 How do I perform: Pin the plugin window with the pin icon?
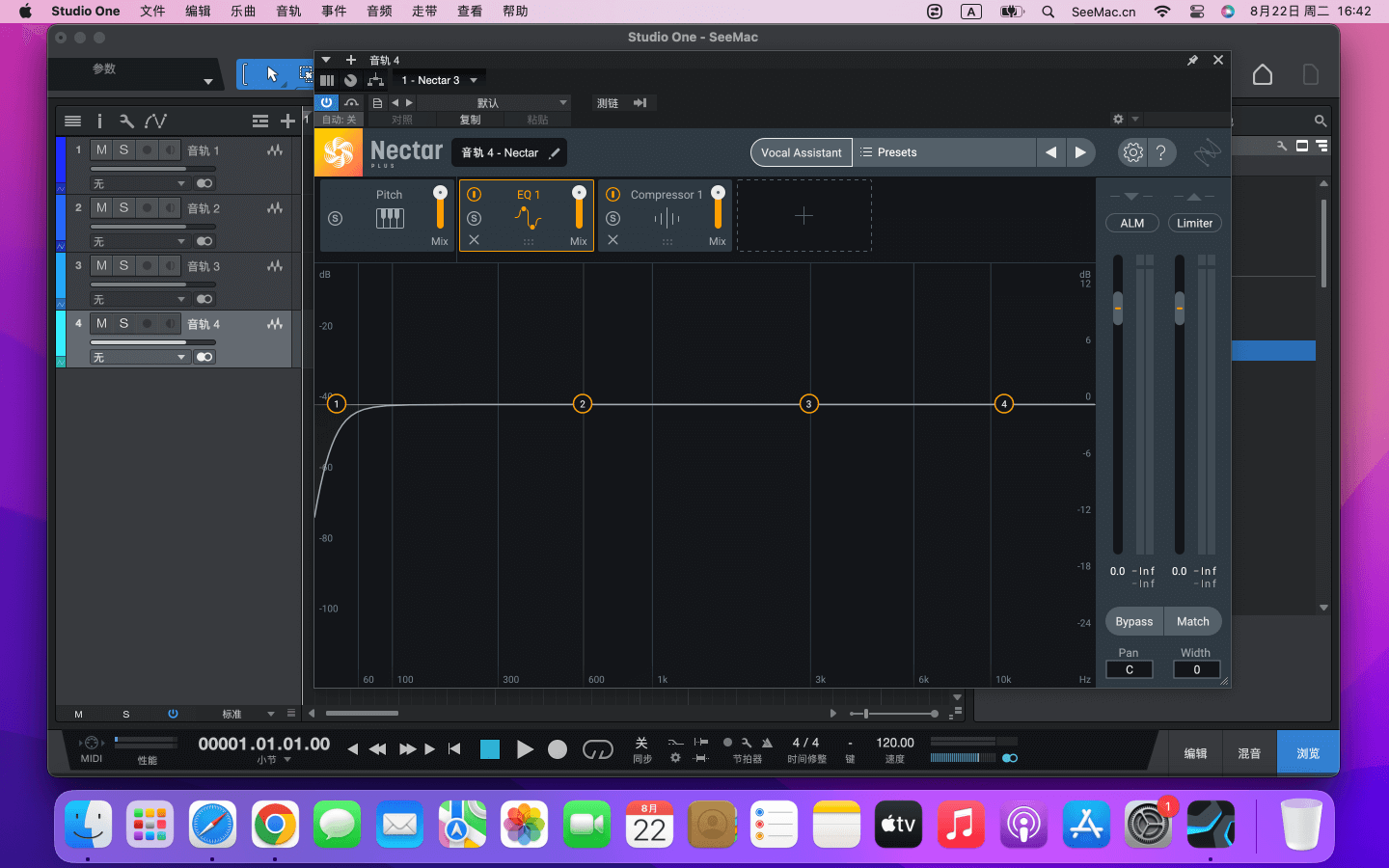coord(1192,60)
